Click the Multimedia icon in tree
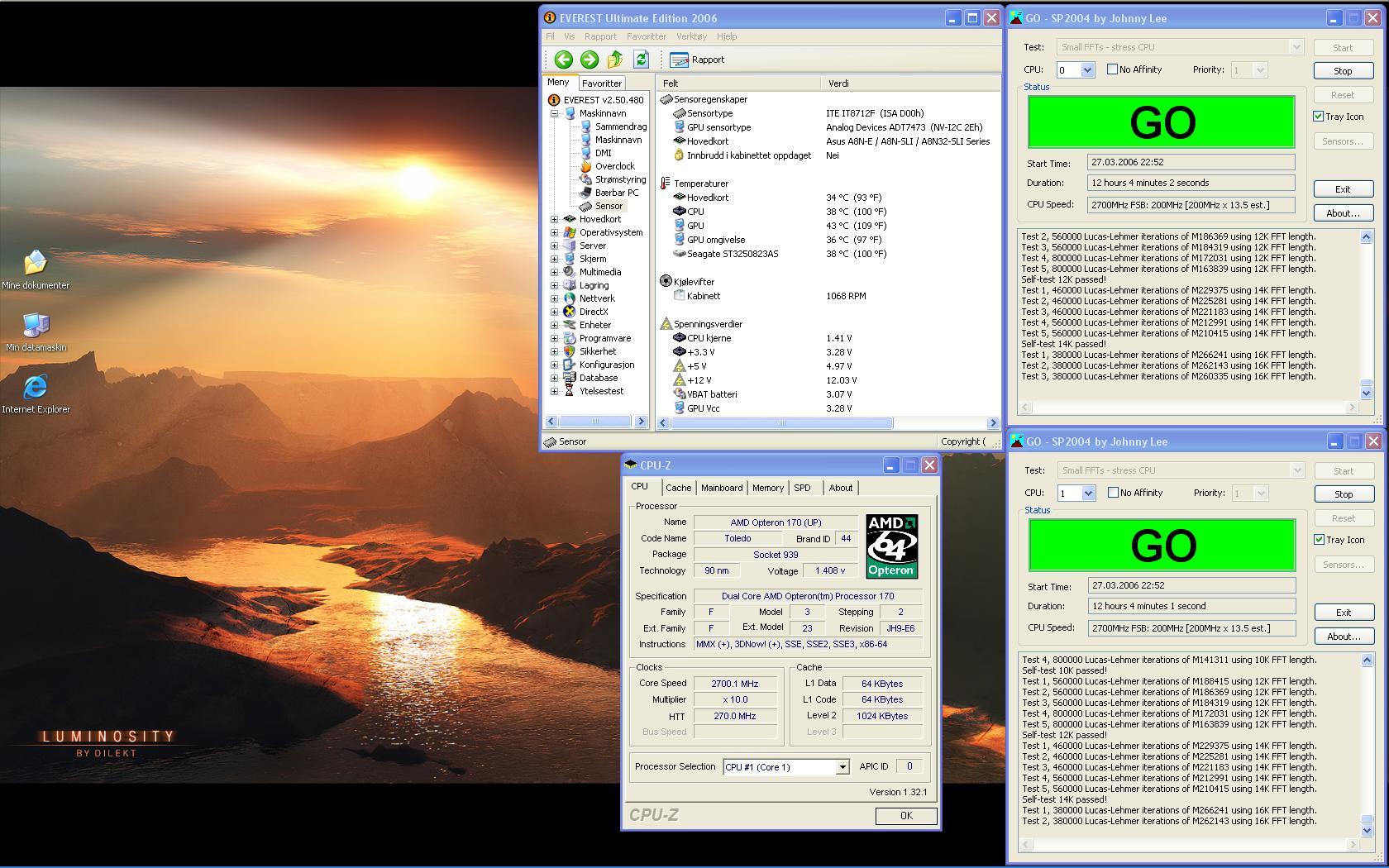The image size is (1389, 868). 569,272
